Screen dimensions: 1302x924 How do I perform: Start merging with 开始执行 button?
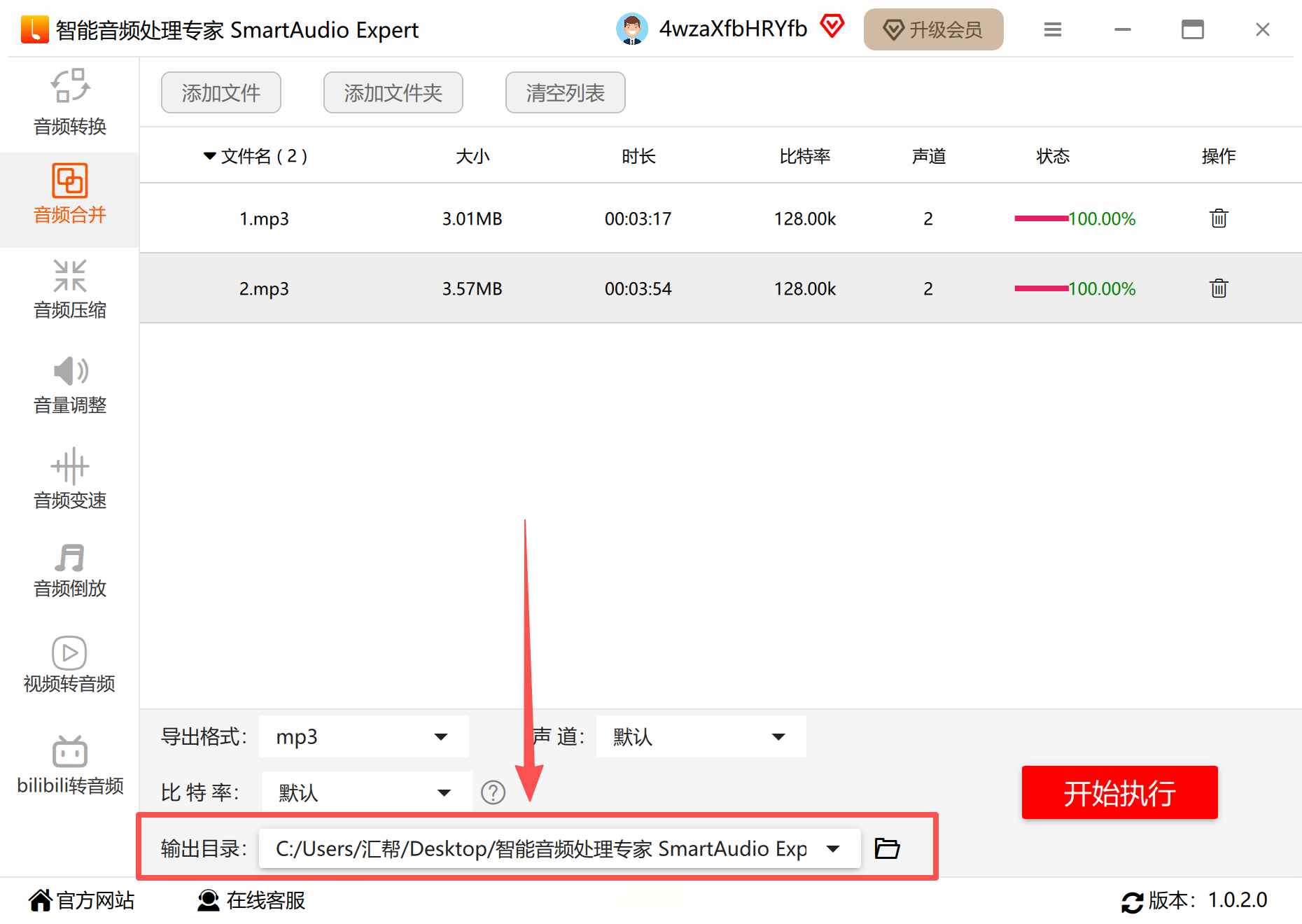(x=1119, y=792)
